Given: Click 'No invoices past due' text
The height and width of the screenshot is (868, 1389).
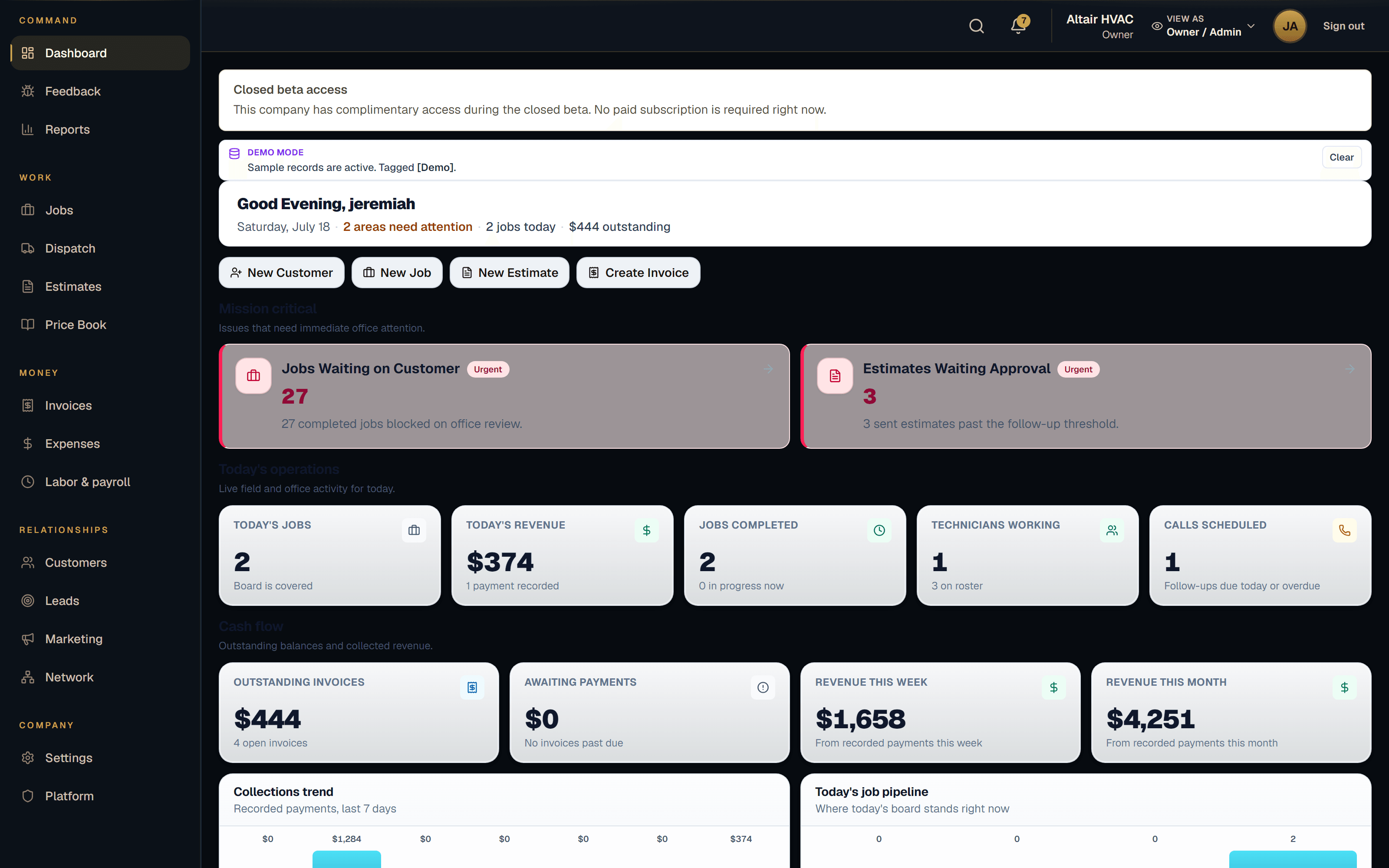Looking at the screenshot, I should tap(573, 743).
